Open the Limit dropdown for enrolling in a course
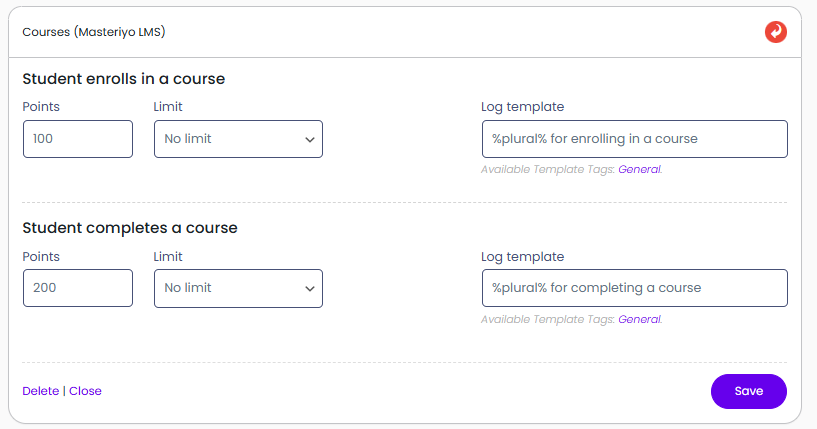Image resolution: width=817 pixels, height=429 pixels. click(x=238, y=139)
